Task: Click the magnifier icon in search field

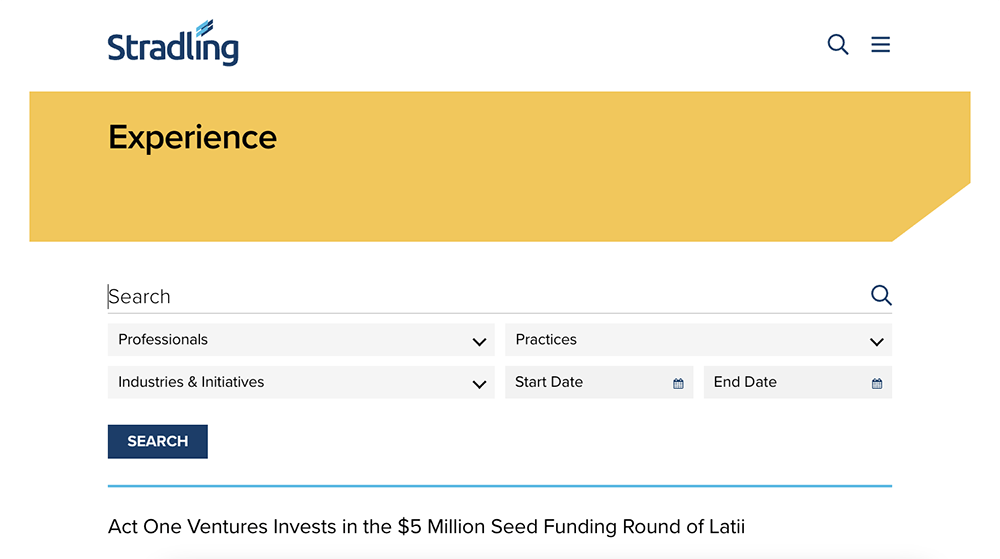Action: coord(881,295)
